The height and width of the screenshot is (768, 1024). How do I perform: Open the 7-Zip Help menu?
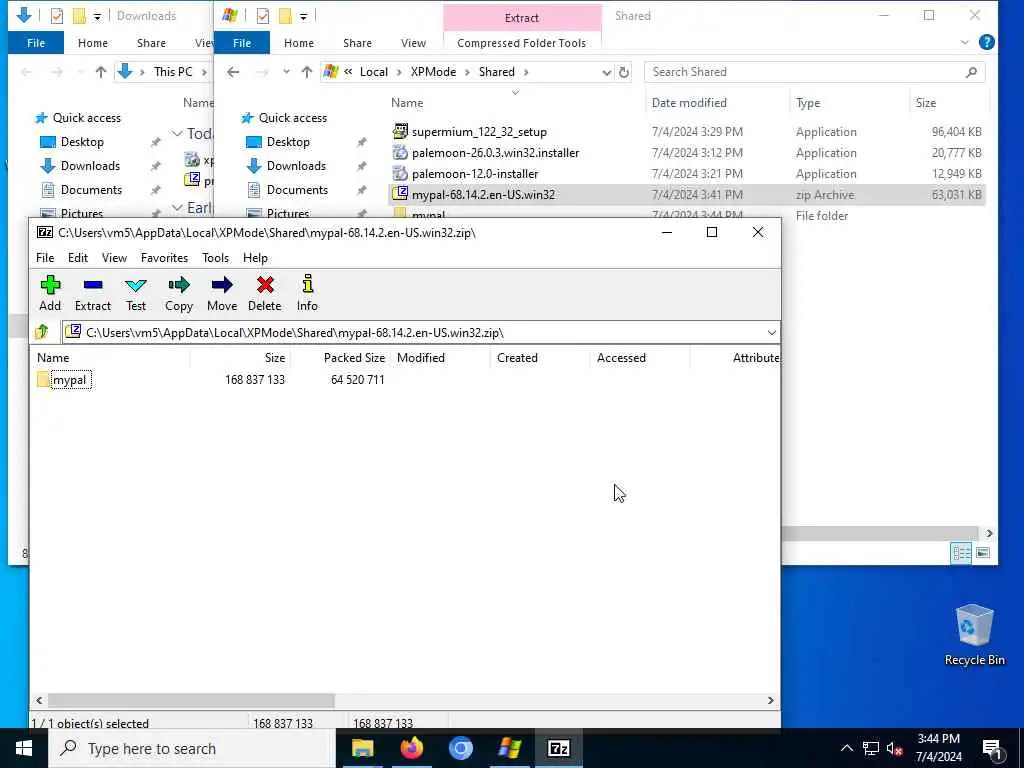pyautogui.click(x=255, y=258)
